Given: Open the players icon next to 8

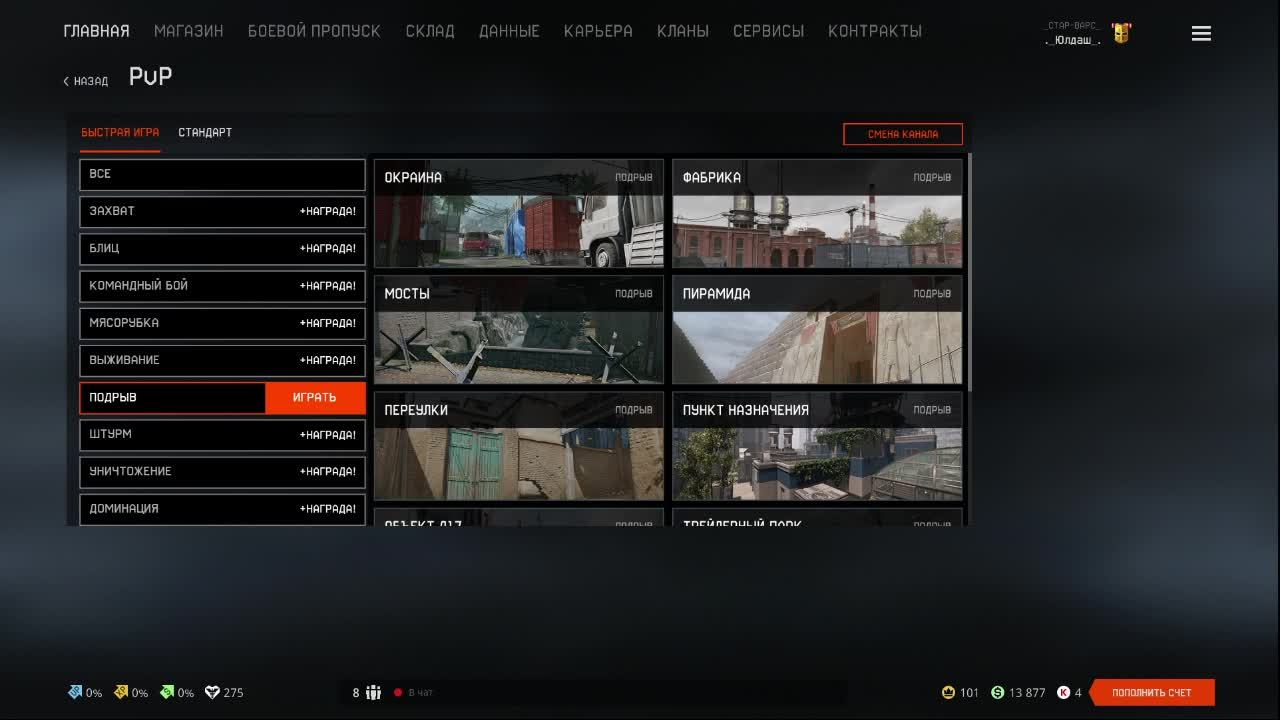Looking at the screenshot, I should [x=374, y=692].
